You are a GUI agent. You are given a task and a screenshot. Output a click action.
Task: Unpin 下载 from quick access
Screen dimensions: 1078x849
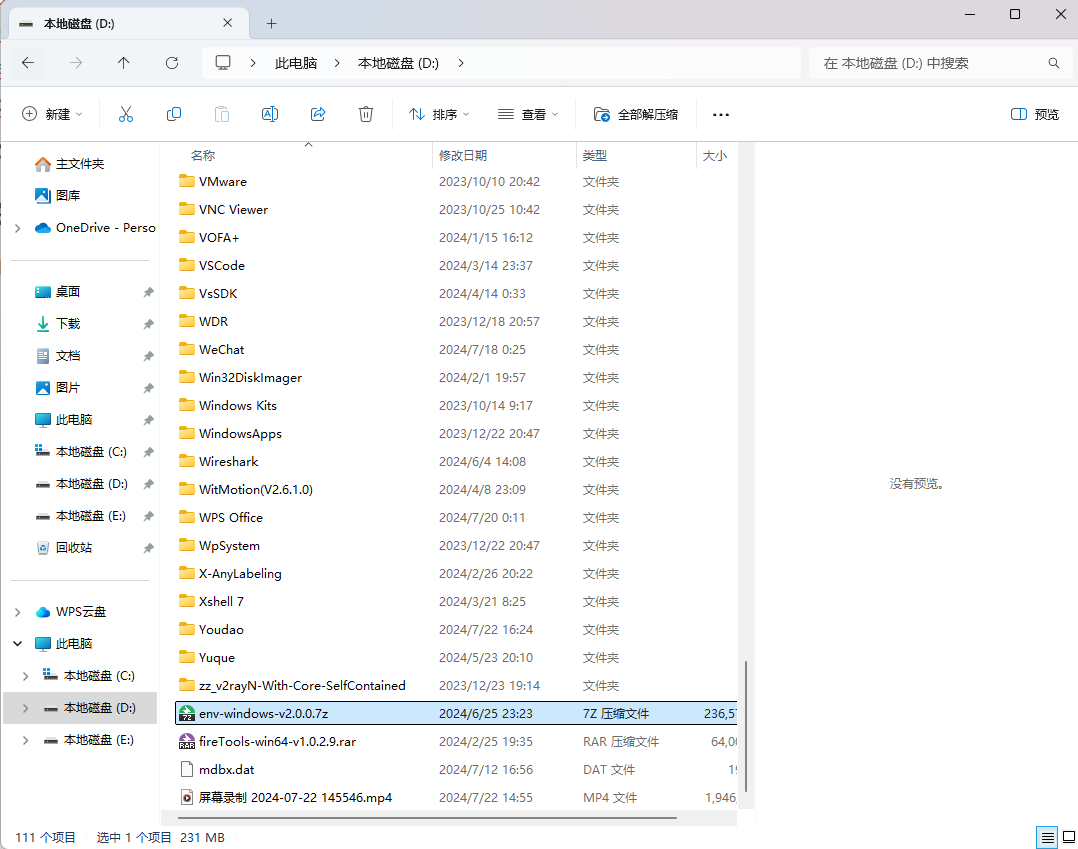[148, 324]
